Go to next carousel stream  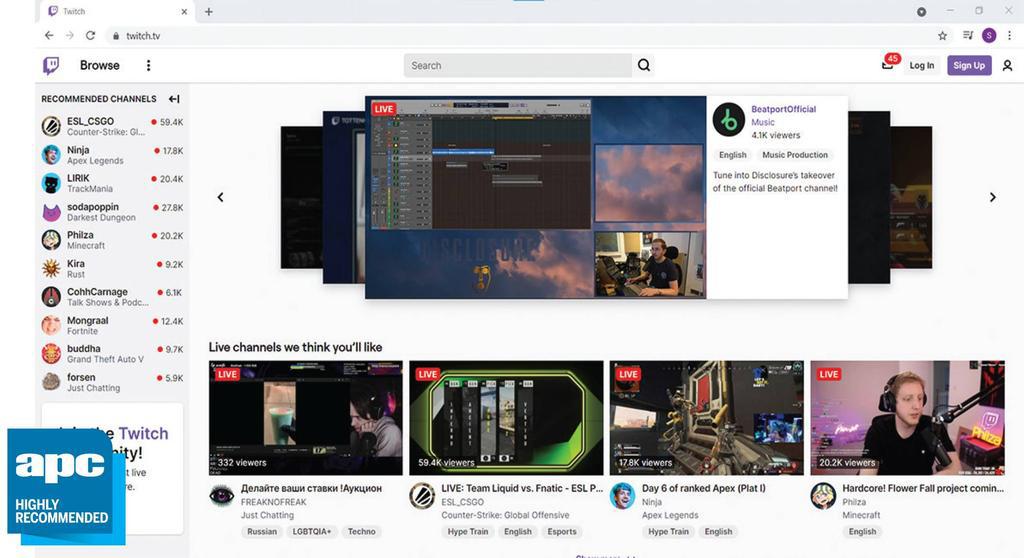click(x=993, y=197)
